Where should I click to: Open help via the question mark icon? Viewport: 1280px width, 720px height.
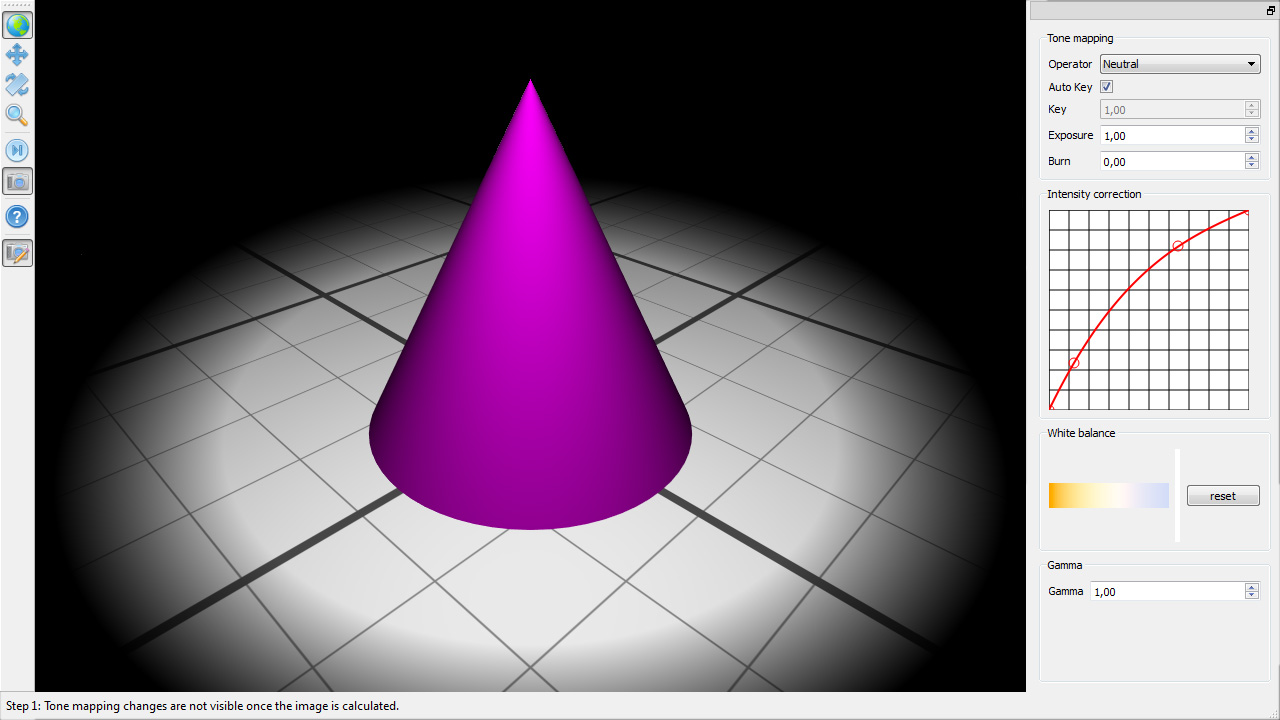click(x=18, y=216)
